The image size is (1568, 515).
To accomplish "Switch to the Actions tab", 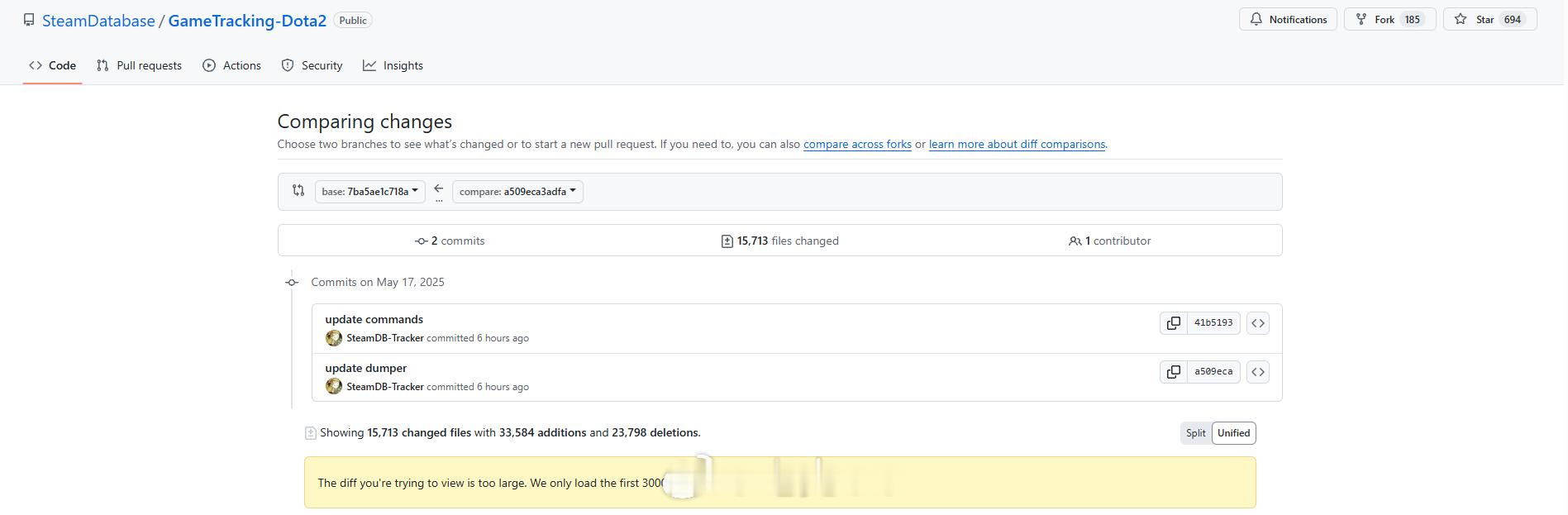I will (231, 65).
